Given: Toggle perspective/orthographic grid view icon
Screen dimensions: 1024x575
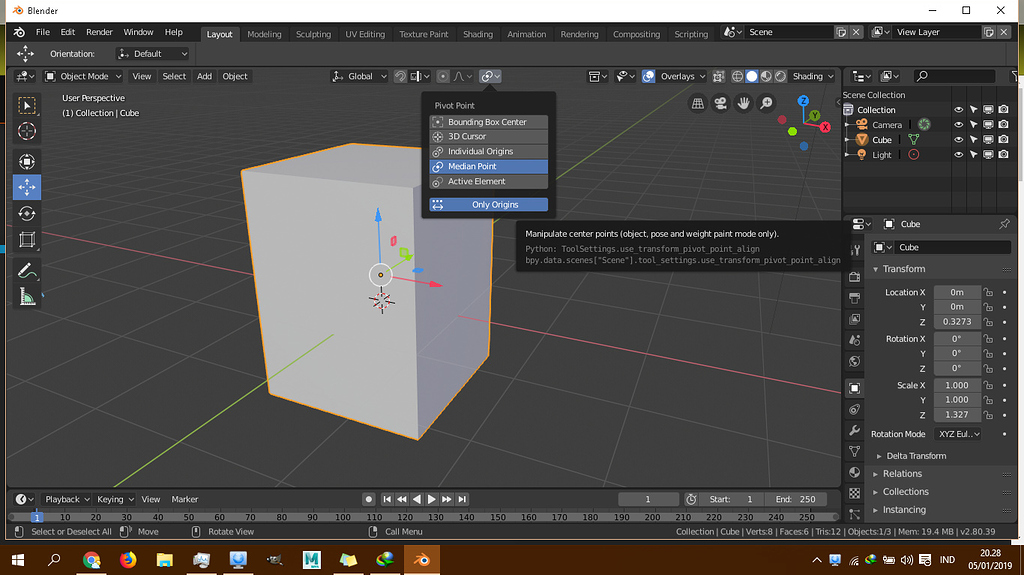Looking at the screenshot, I should 697,103.
